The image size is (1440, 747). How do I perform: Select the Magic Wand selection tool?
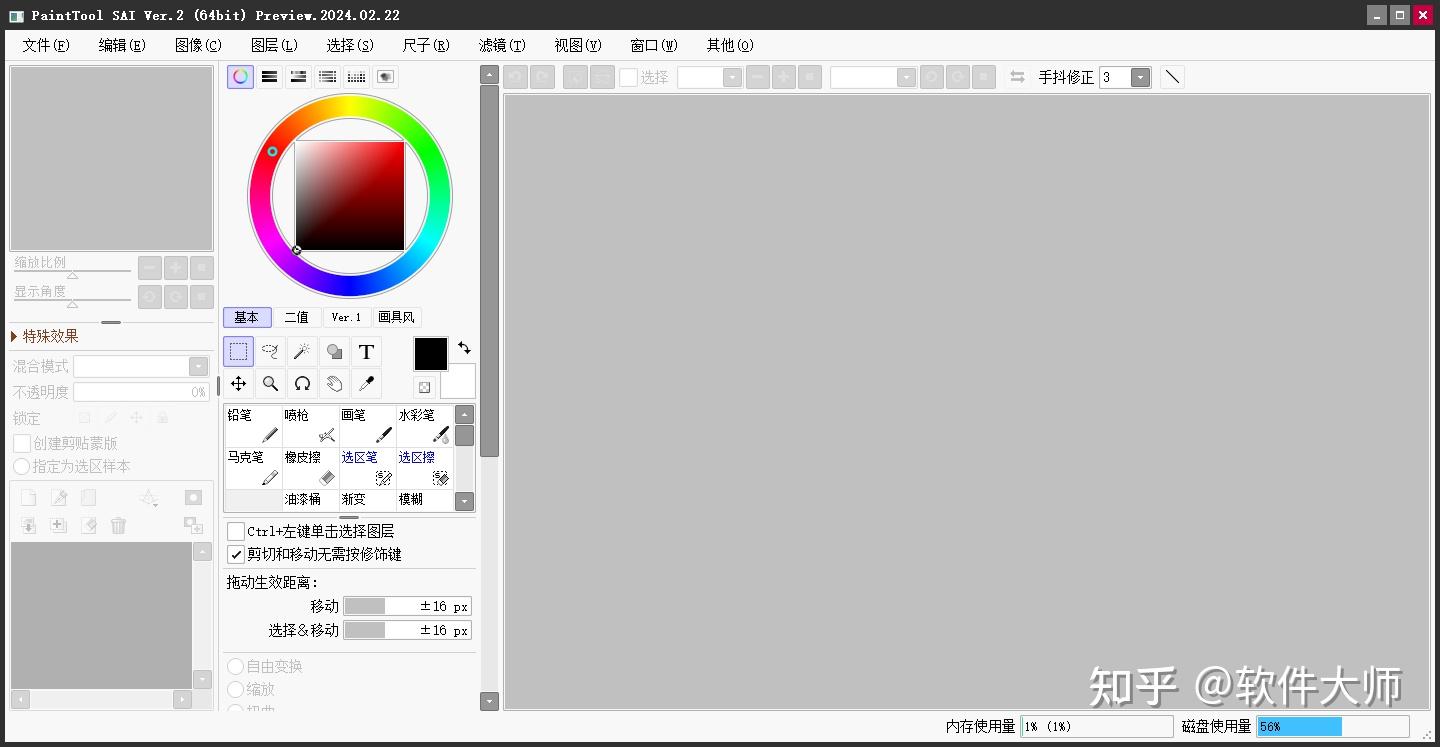pyautogui.click(x=302, y=351)
